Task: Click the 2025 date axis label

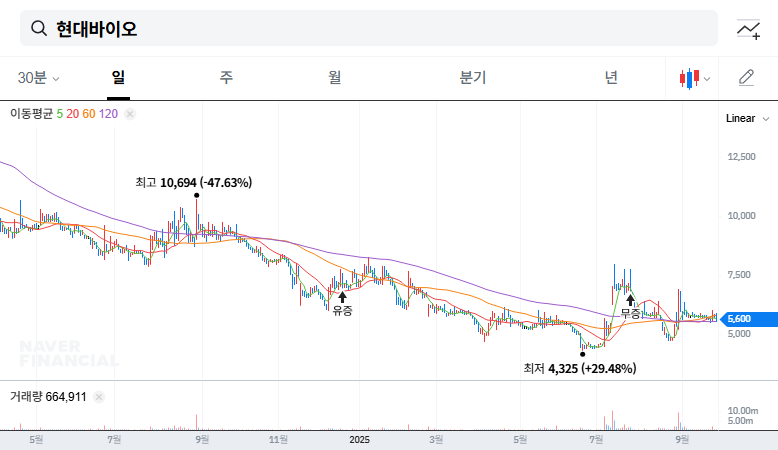Action: point(359,440)
